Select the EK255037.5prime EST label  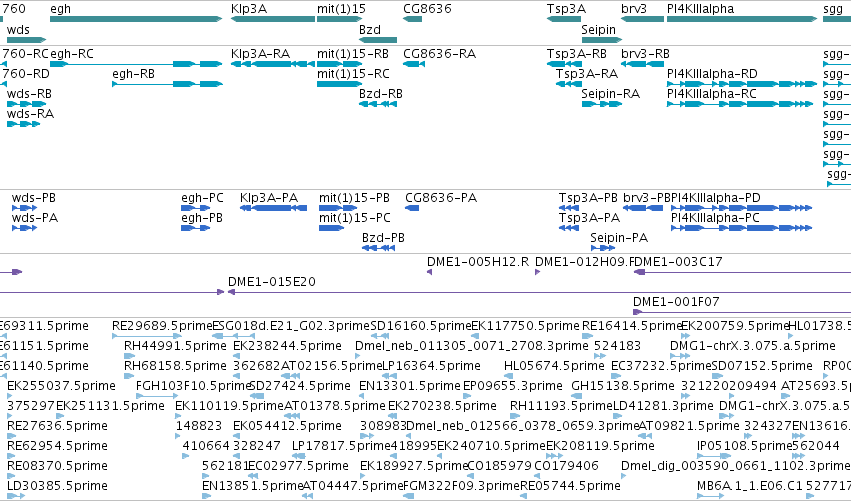61,386
